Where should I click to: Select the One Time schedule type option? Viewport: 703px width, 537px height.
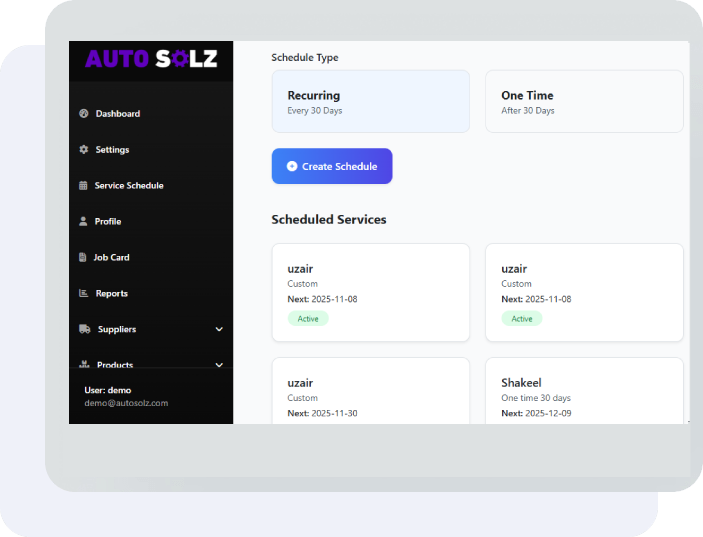tap(584, 102)
